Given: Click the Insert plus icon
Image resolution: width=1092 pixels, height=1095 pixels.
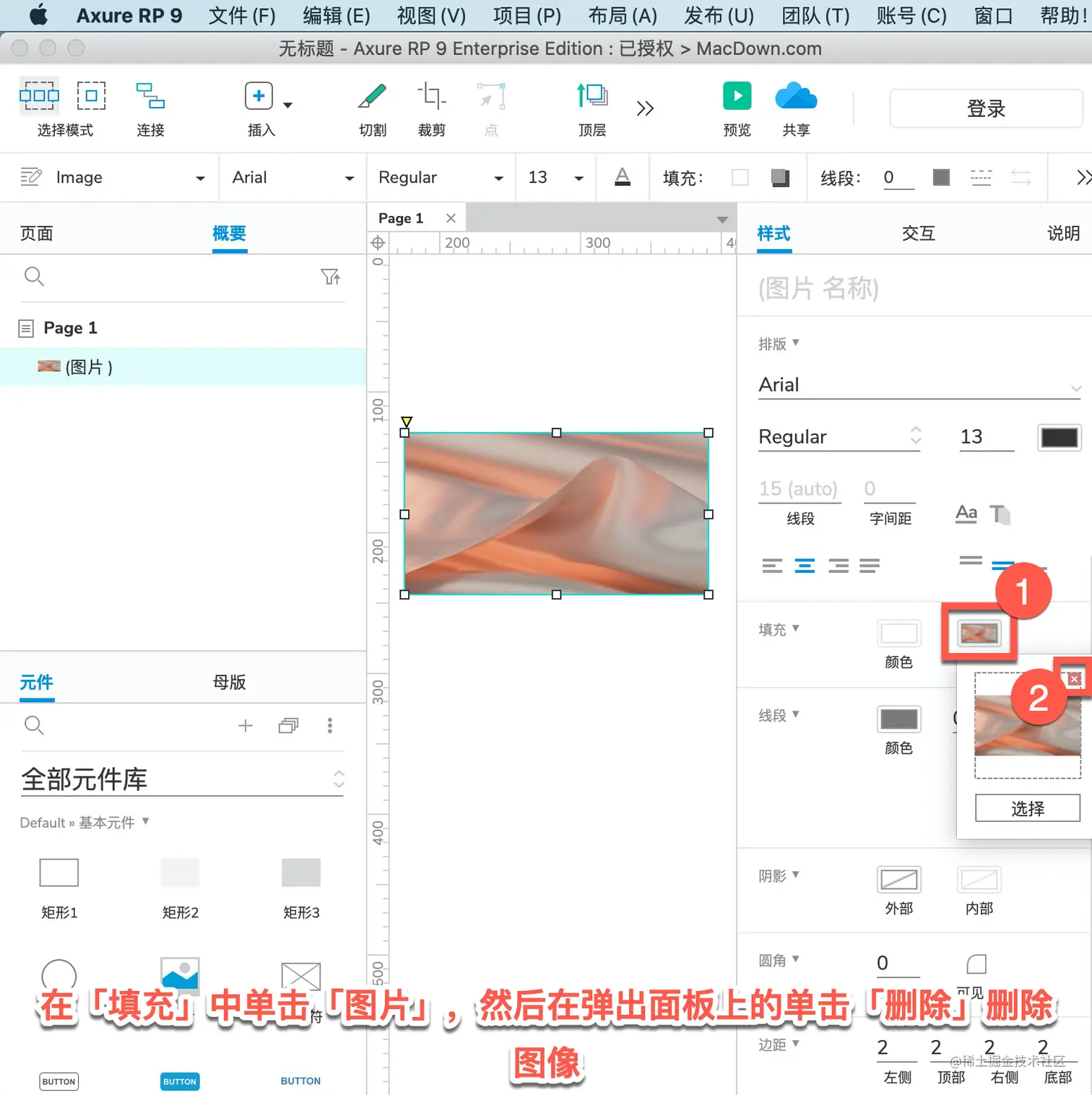Looking at the screenshot, I should point(259,95).
